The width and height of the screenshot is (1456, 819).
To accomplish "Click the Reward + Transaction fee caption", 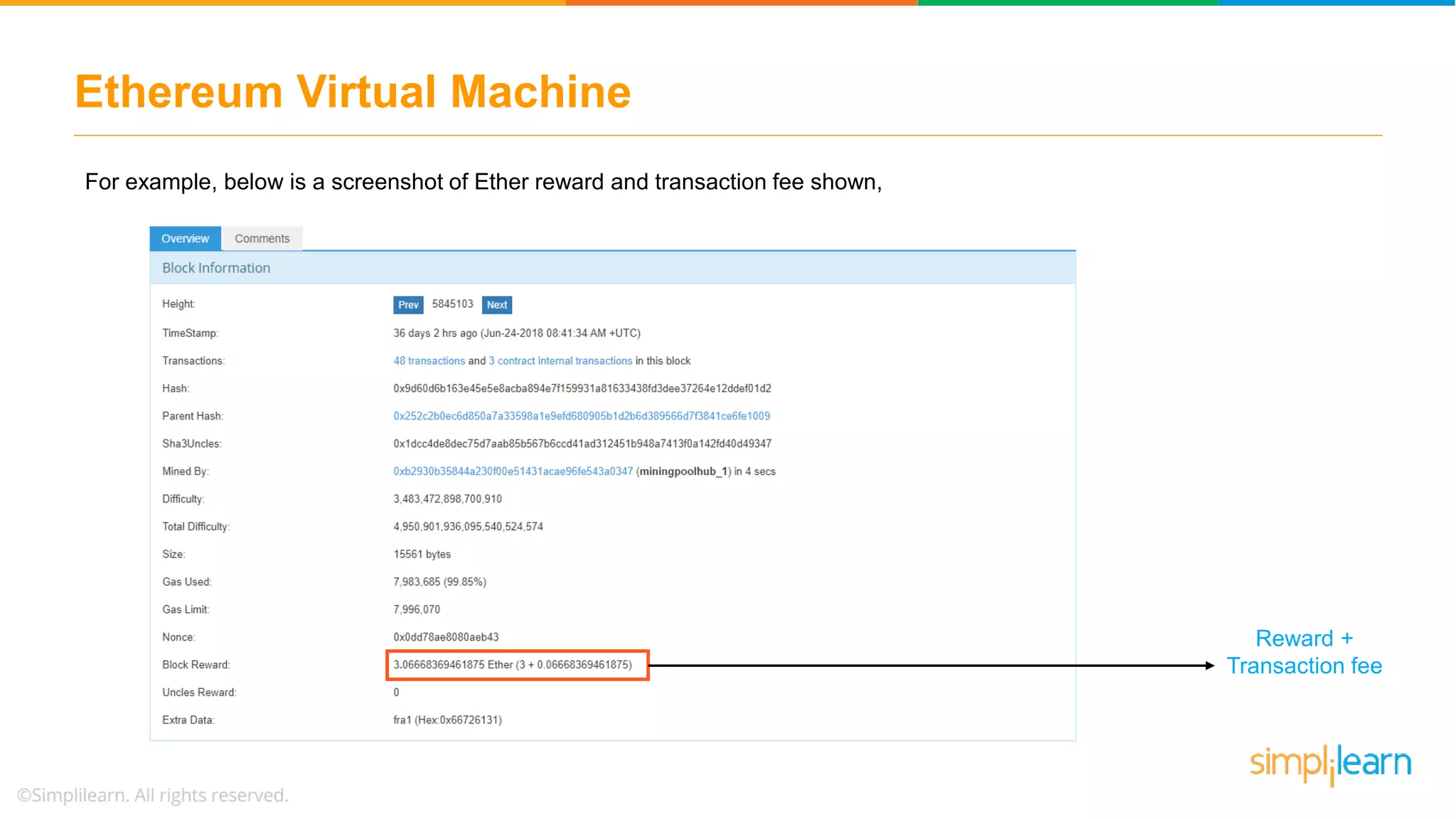I will pos(1305,652).
